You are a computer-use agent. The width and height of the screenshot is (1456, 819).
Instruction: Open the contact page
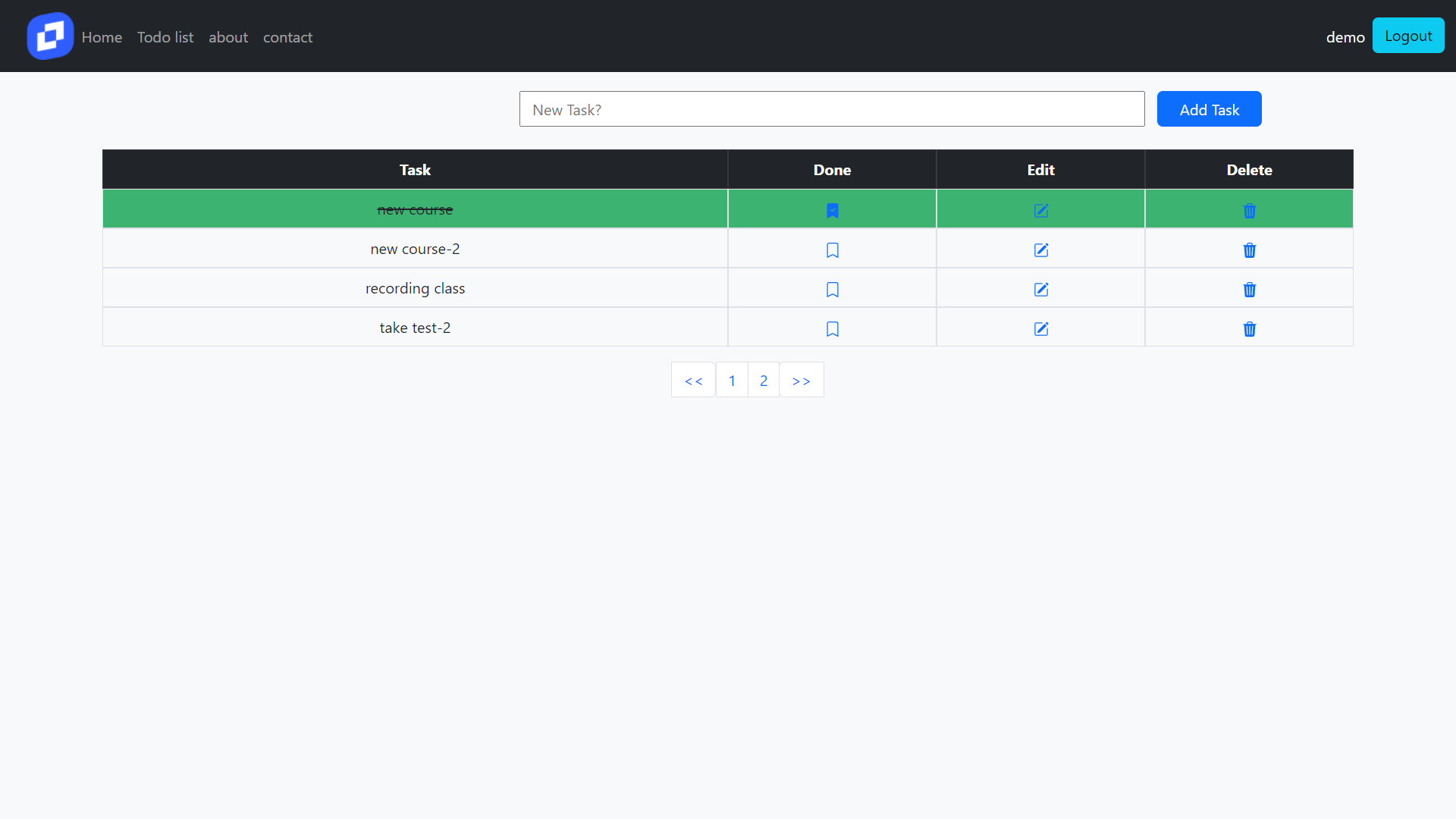[x=287, y=37]
